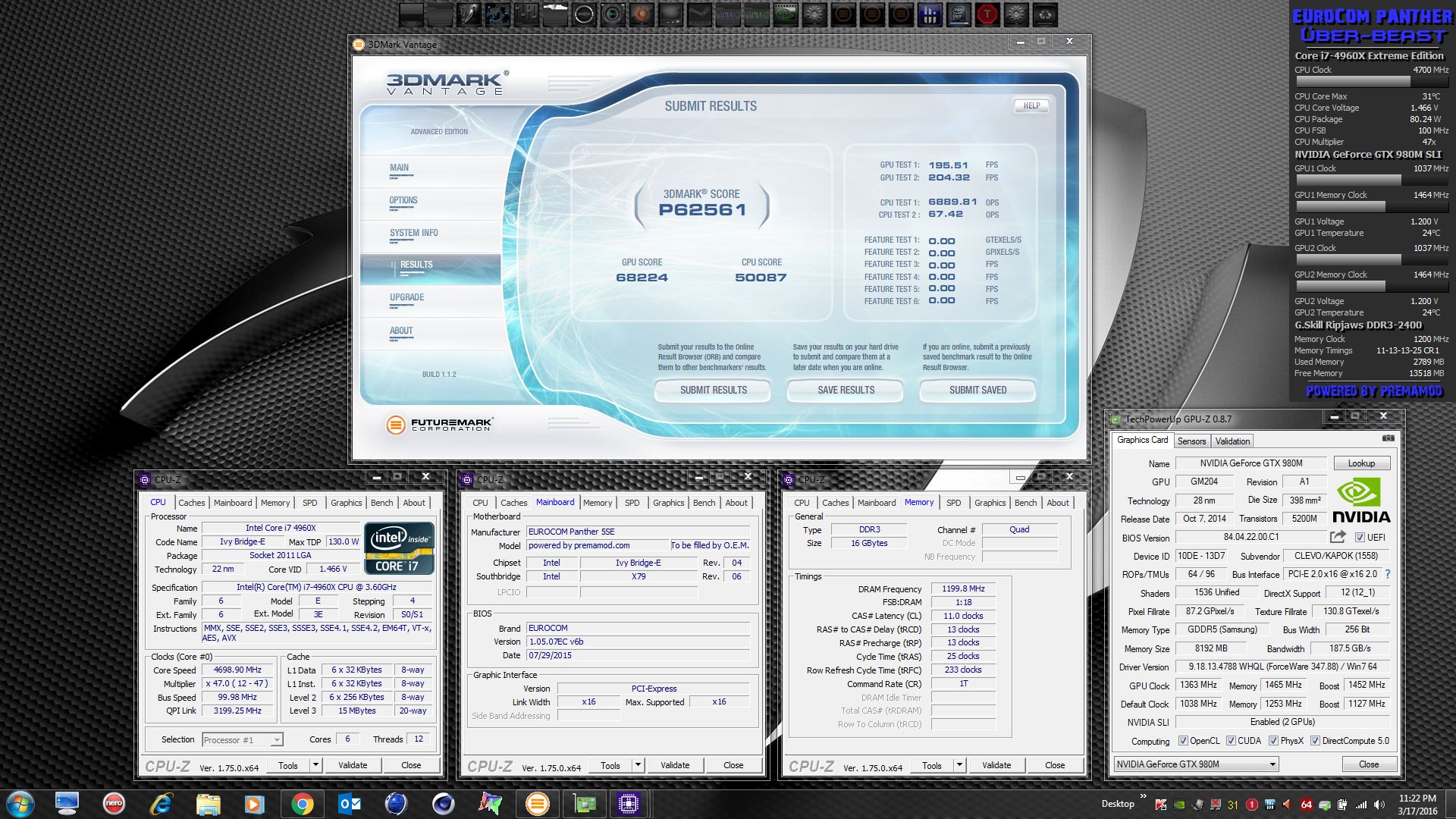Launch the Origin icon in the top dock

[642, 14]
